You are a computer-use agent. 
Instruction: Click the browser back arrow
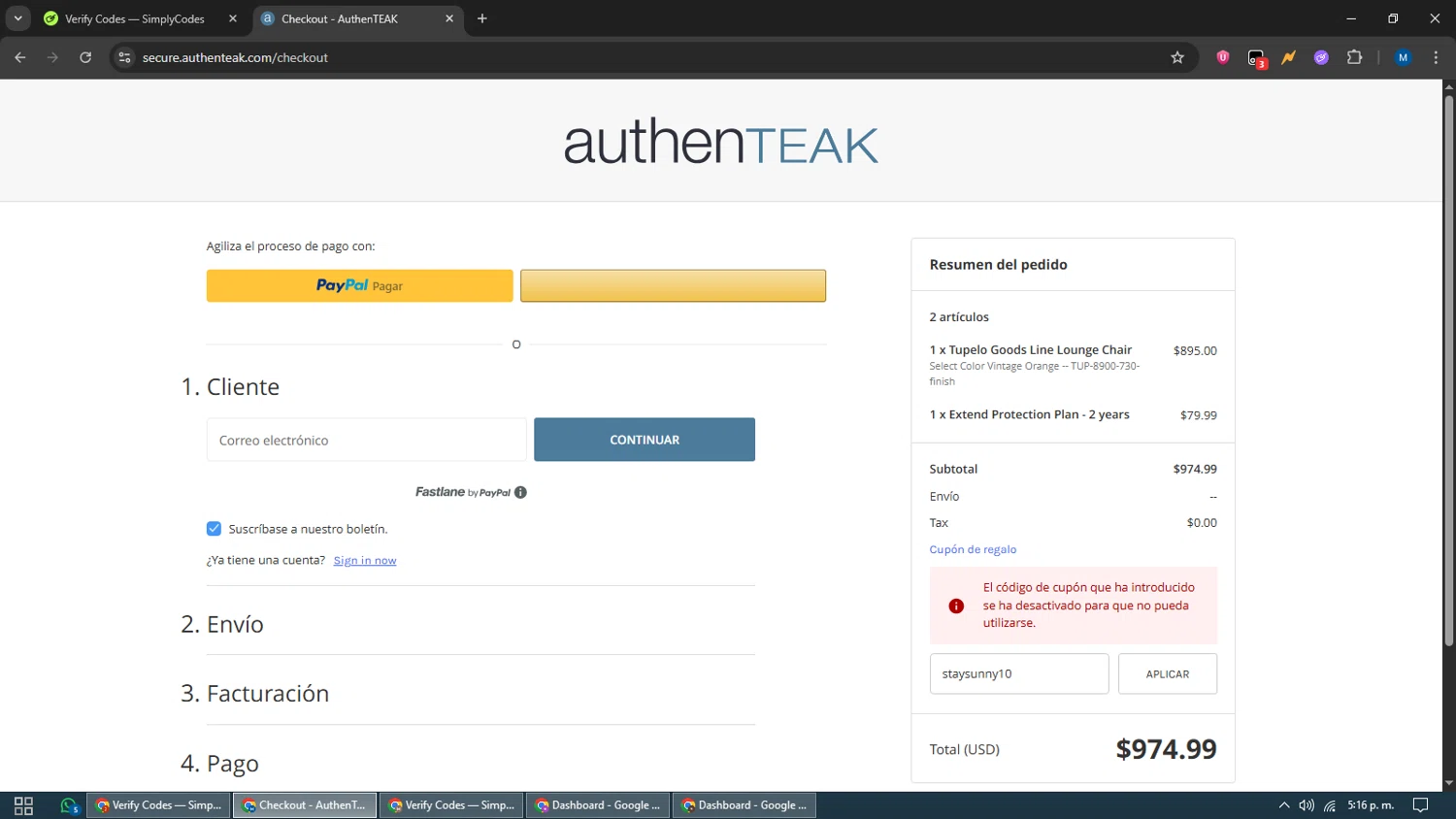pos(20,57)
